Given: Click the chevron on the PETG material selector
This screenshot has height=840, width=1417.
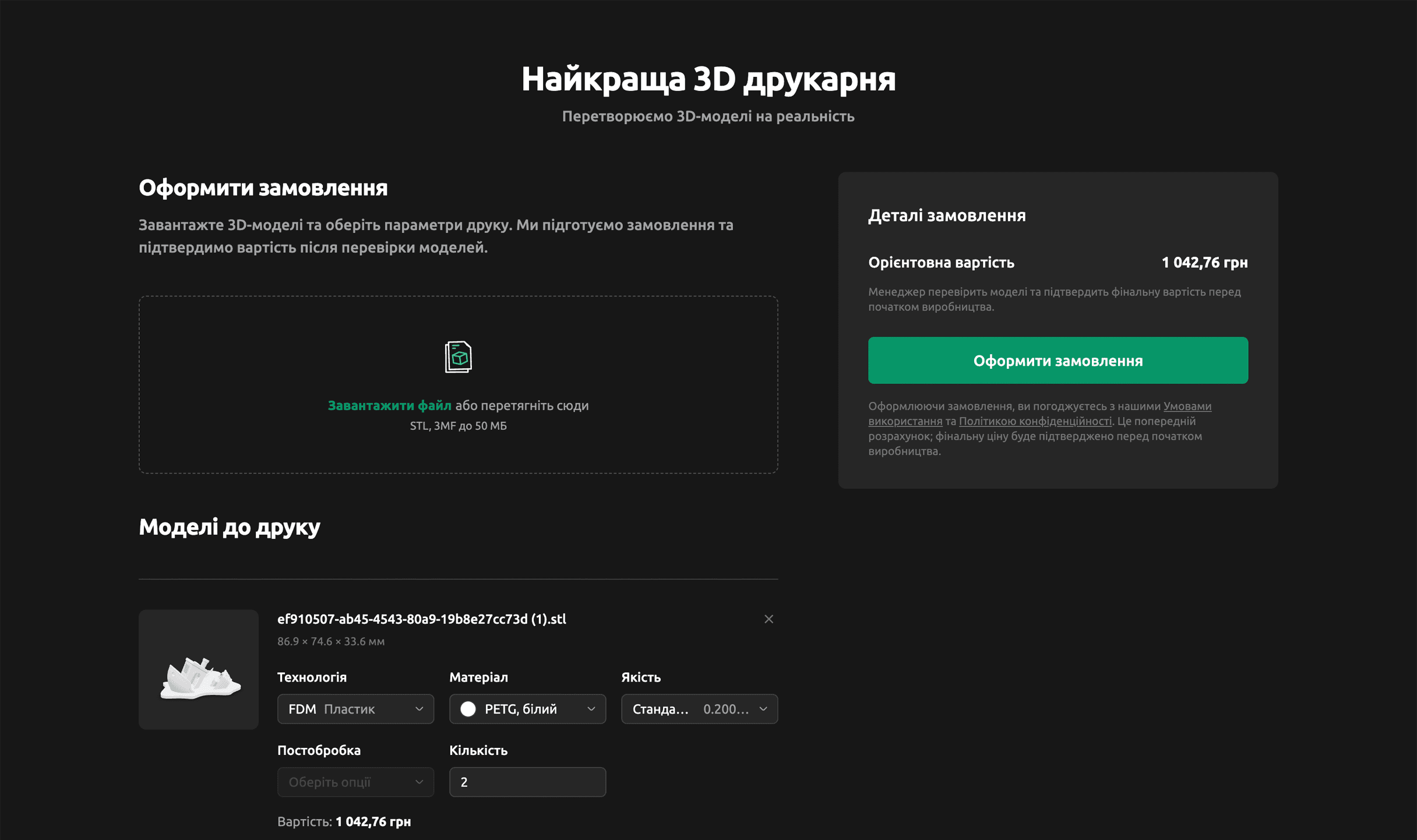Looking at the screenshot, I should click(591, 709).
